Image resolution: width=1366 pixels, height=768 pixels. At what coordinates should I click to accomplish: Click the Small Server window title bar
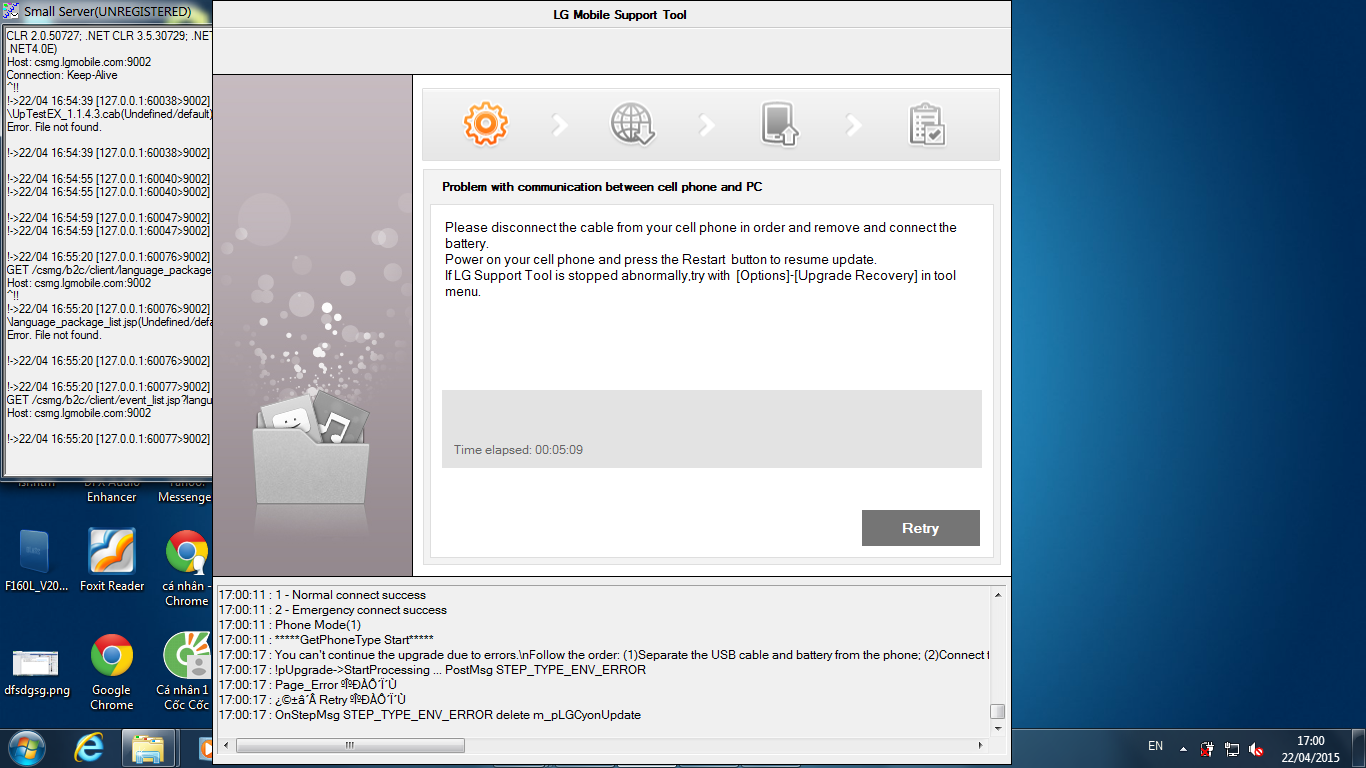pos(106,12)
